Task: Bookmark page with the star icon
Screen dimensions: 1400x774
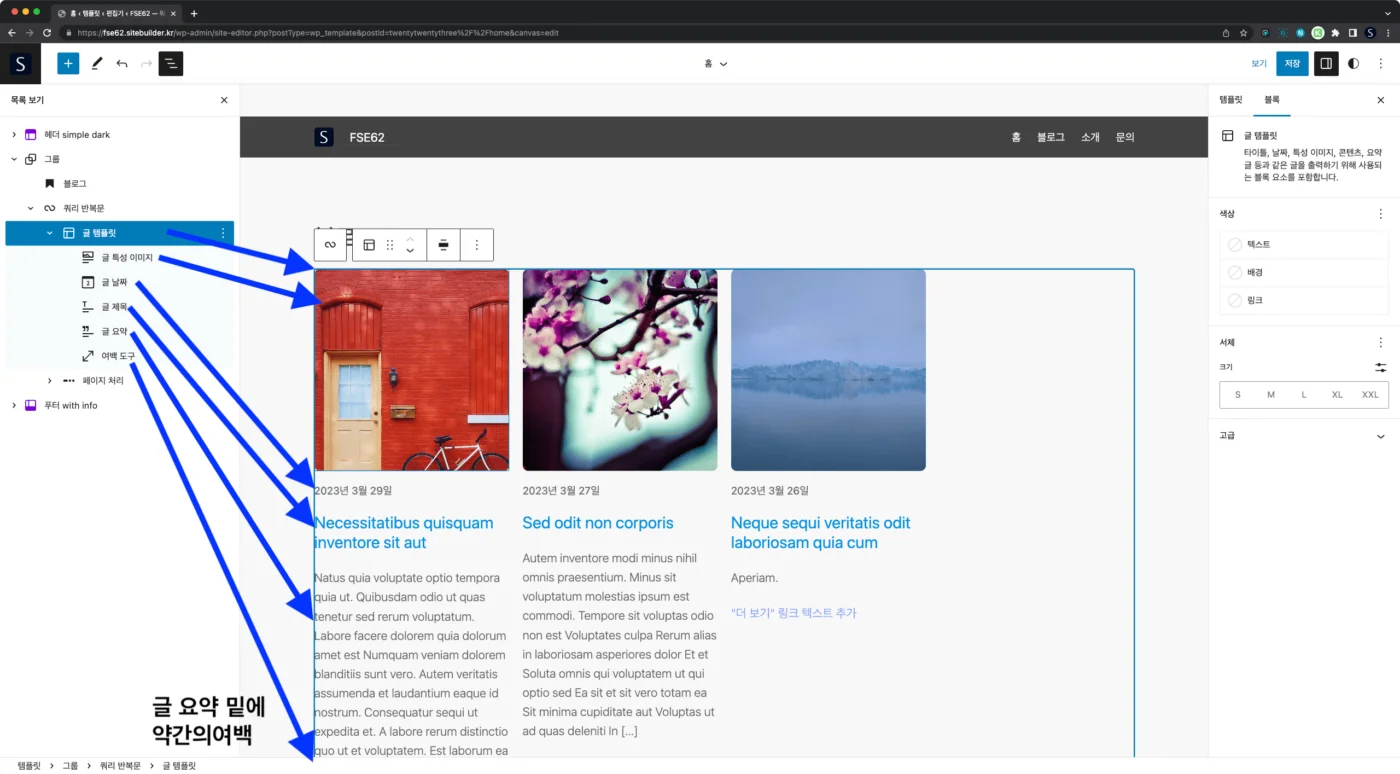Action: tap(1243, 32)
